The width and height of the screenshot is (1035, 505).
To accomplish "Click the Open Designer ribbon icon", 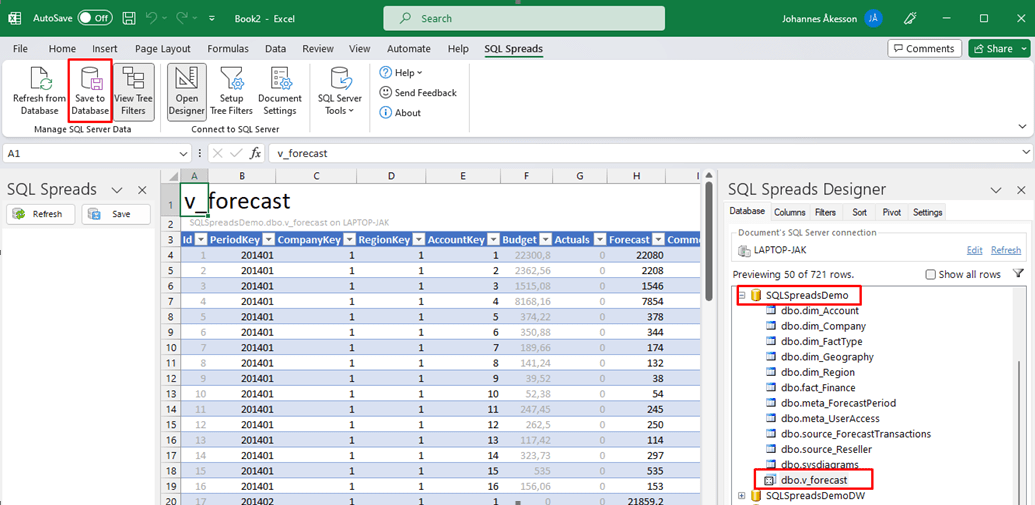I will [187, 92].
